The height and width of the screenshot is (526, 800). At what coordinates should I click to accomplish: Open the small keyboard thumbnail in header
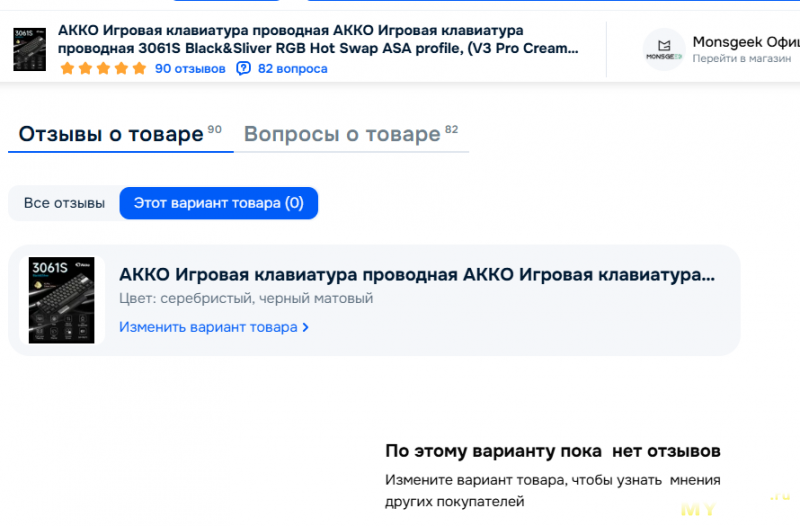tap(29, 49)
